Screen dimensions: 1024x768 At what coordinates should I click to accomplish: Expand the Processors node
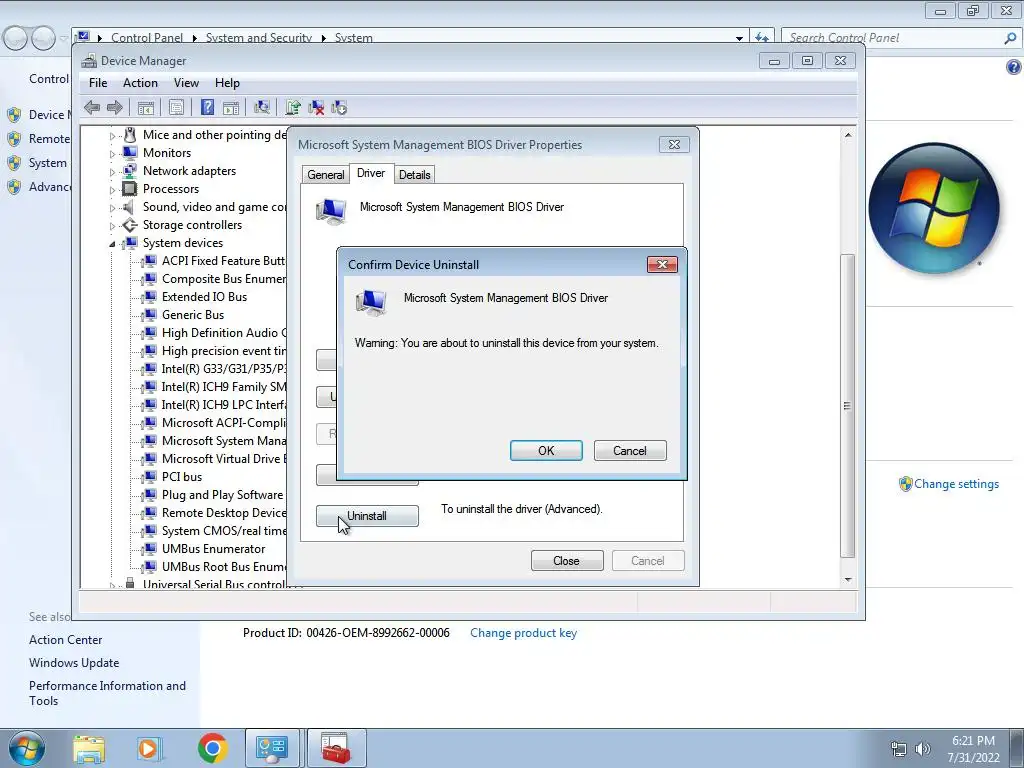tap(112, 190)
